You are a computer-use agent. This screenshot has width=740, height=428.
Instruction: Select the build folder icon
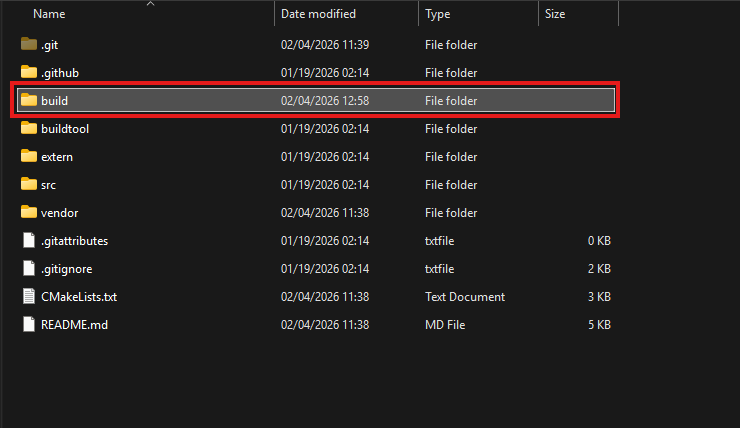(x=28, y=101)
